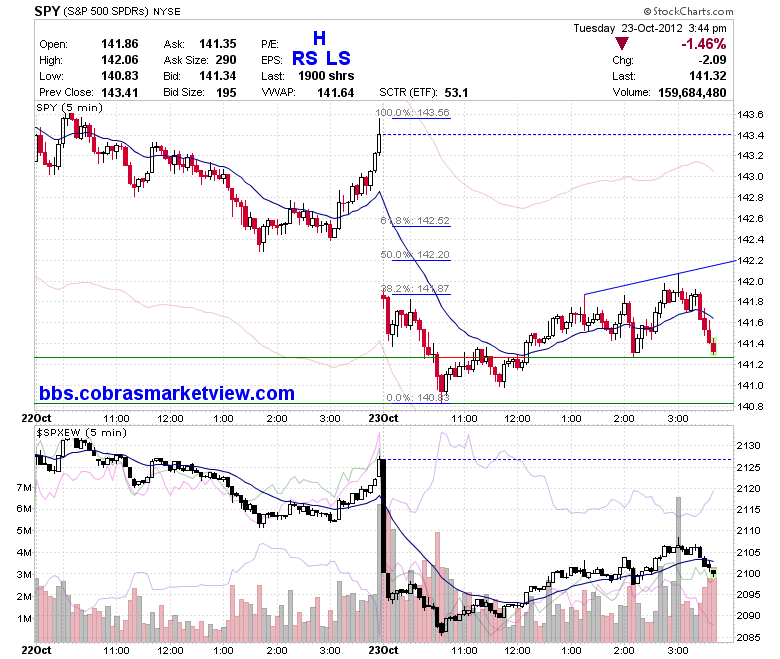Click the High value 142.06
780x659 pixels.
point(120,60)
